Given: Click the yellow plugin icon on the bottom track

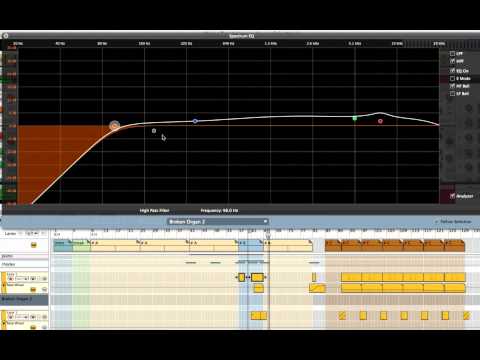Looking at the screenshot, I should click(33, 328).
